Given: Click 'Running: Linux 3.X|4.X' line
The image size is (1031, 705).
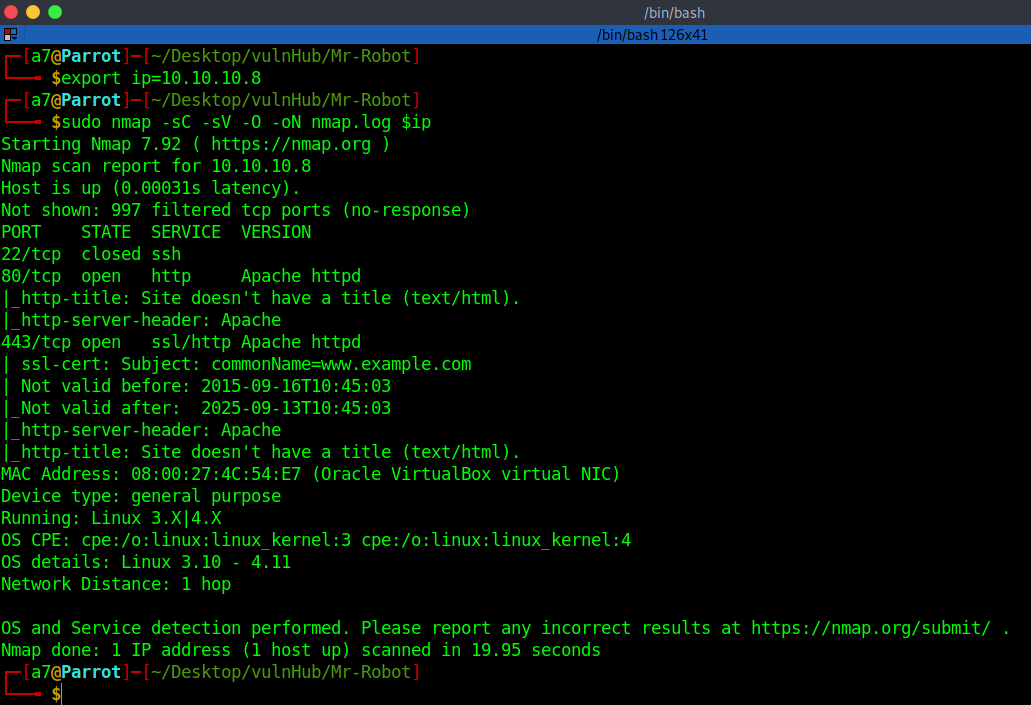Looking at the screenshot, I should [111, 518].
